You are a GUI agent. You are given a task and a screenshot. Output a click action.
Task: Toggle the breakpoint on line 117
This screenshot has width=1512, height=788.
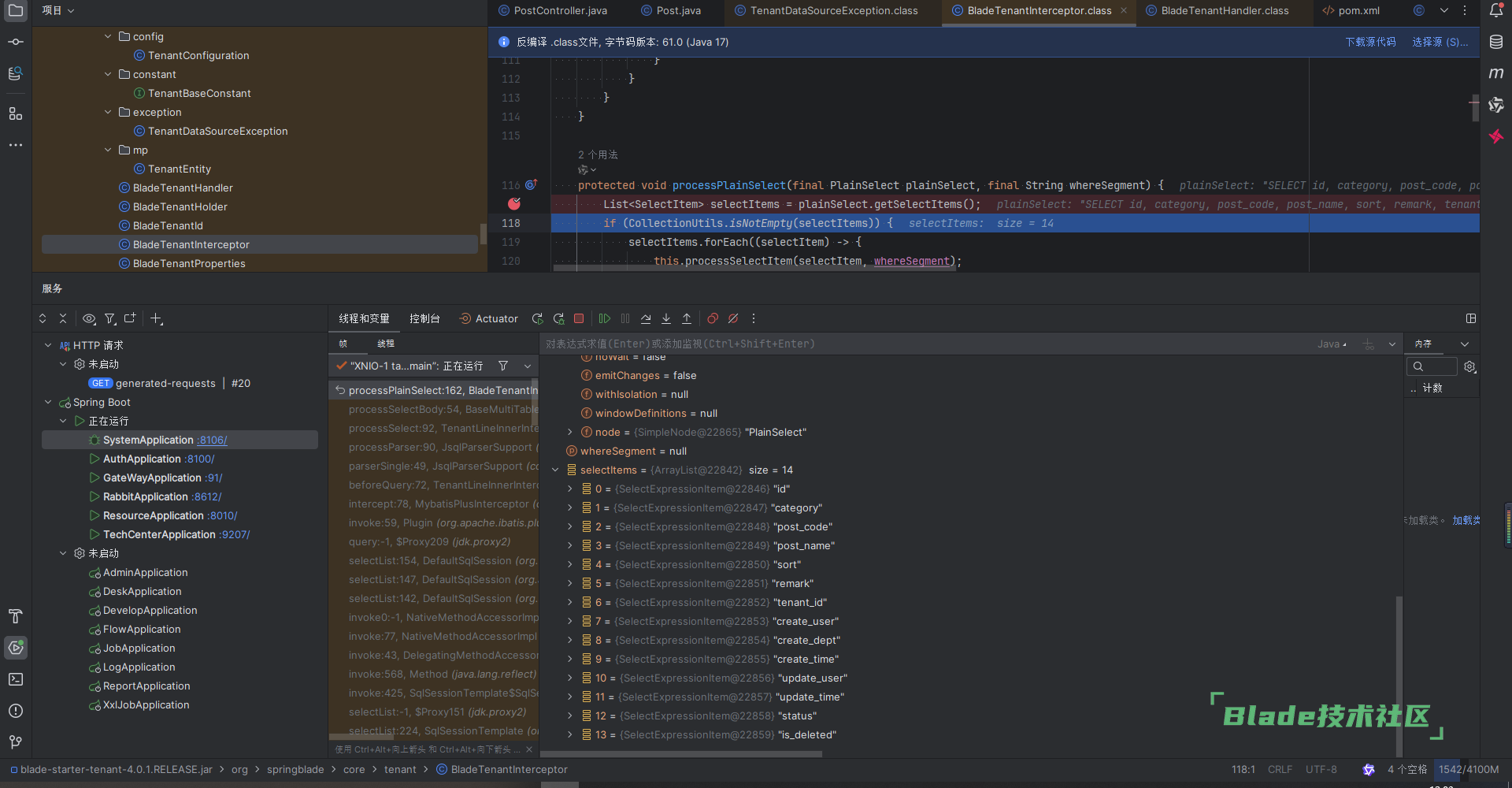click(514, 204)
